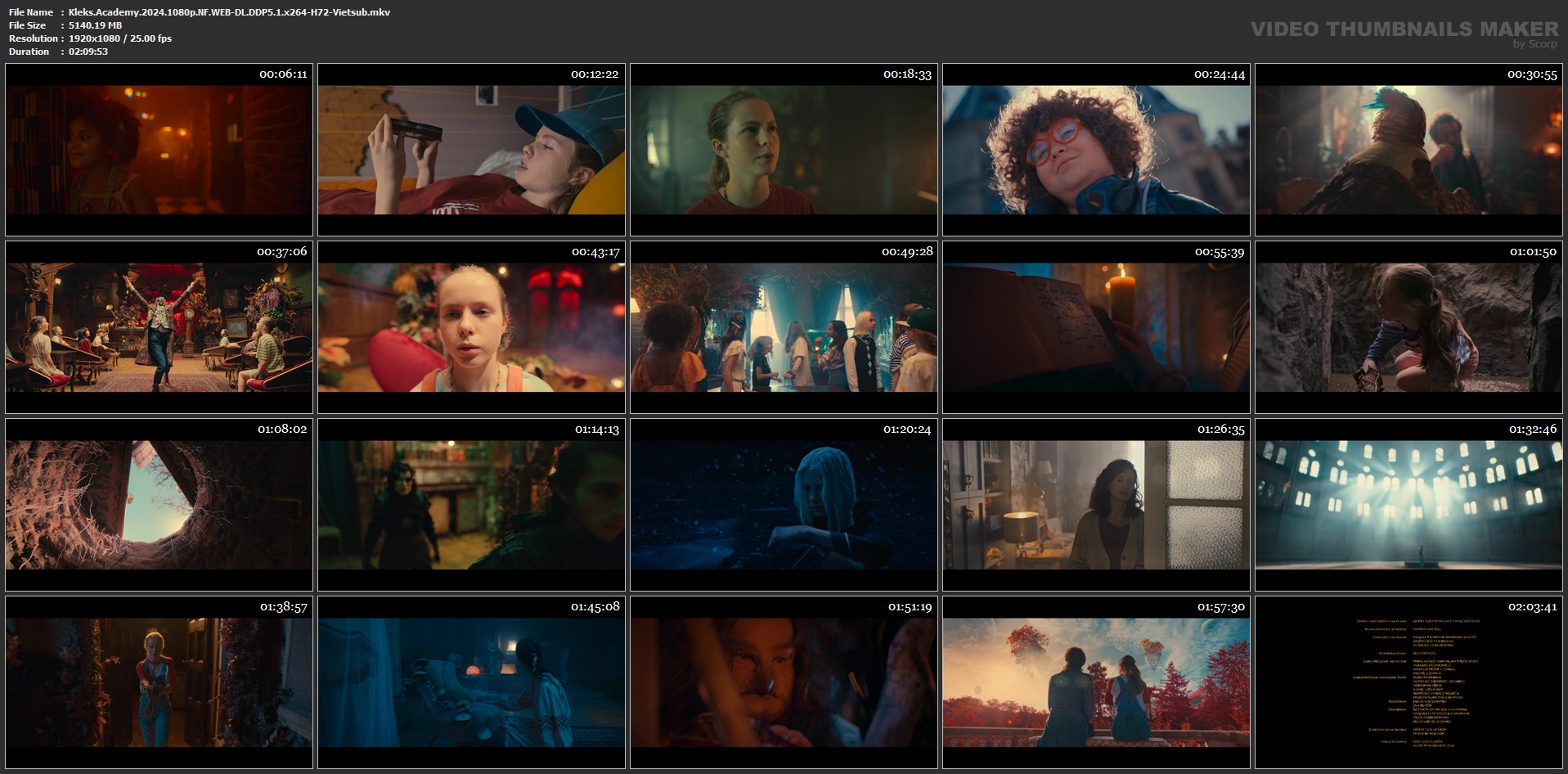This screenshot has width=1568, height=774.
Task: Select the thumbnail at 00:12:22
Action: click(x=471, y=150)
